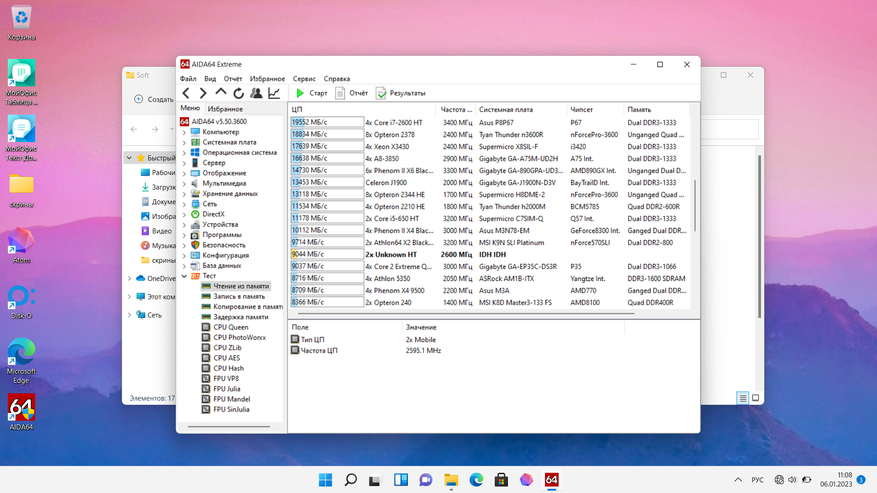Select the CPU ZLib benchmark

pos(221,348)
